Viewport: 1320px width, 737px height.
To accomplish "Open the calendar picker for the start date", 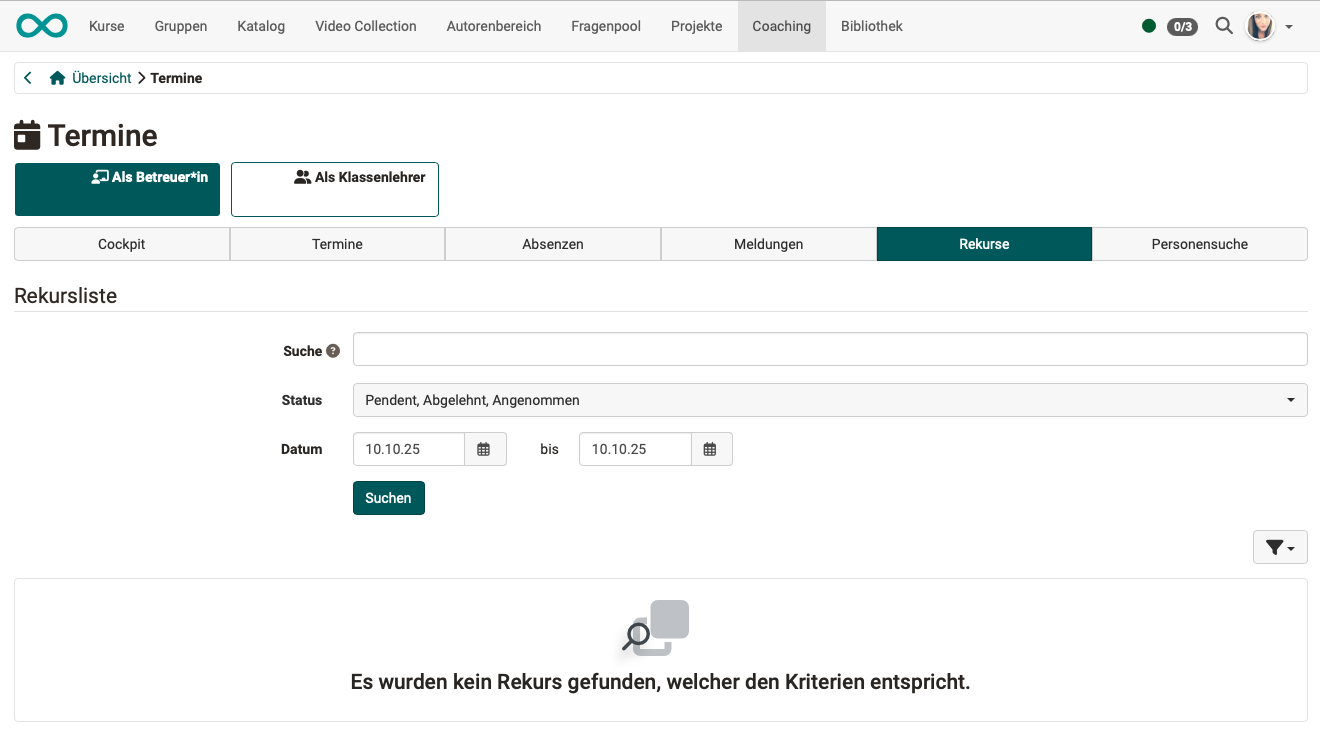I will [x=485, y=449].
